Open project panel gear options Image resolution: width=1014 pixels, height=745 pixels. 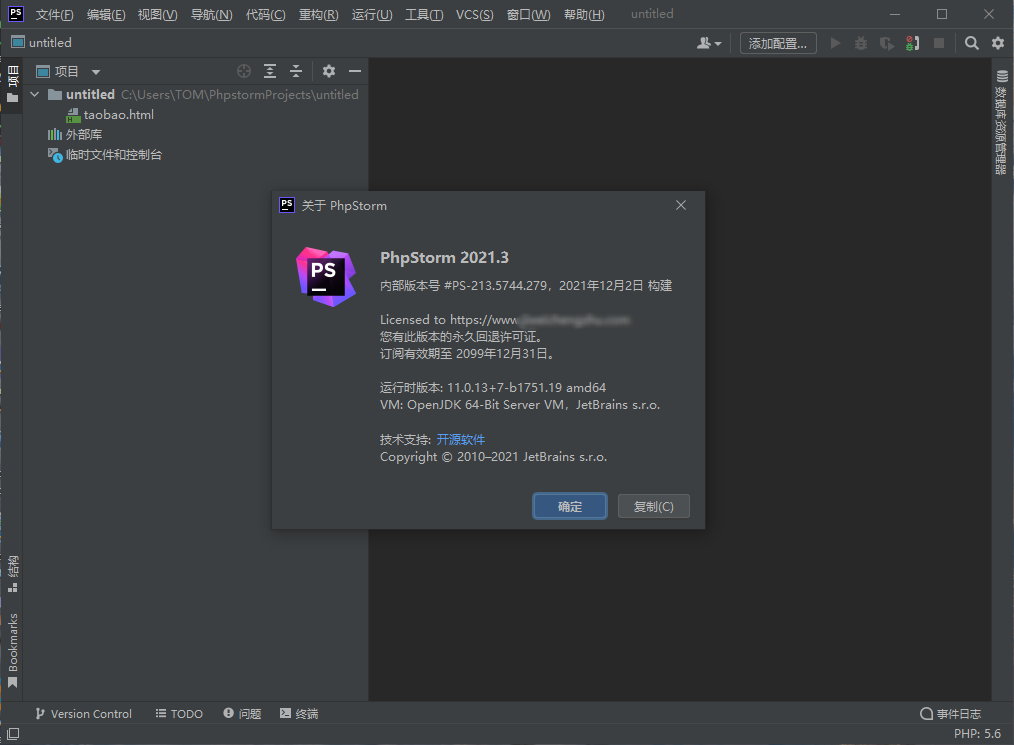329,71
